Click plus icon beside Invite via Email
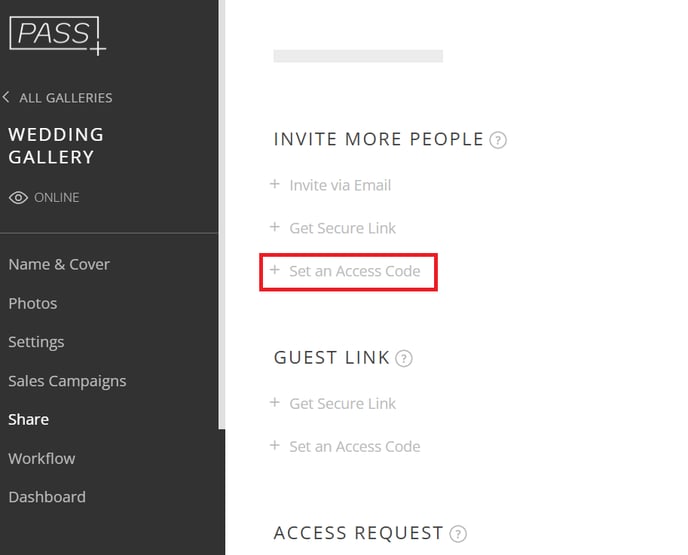 pos(275,184)
